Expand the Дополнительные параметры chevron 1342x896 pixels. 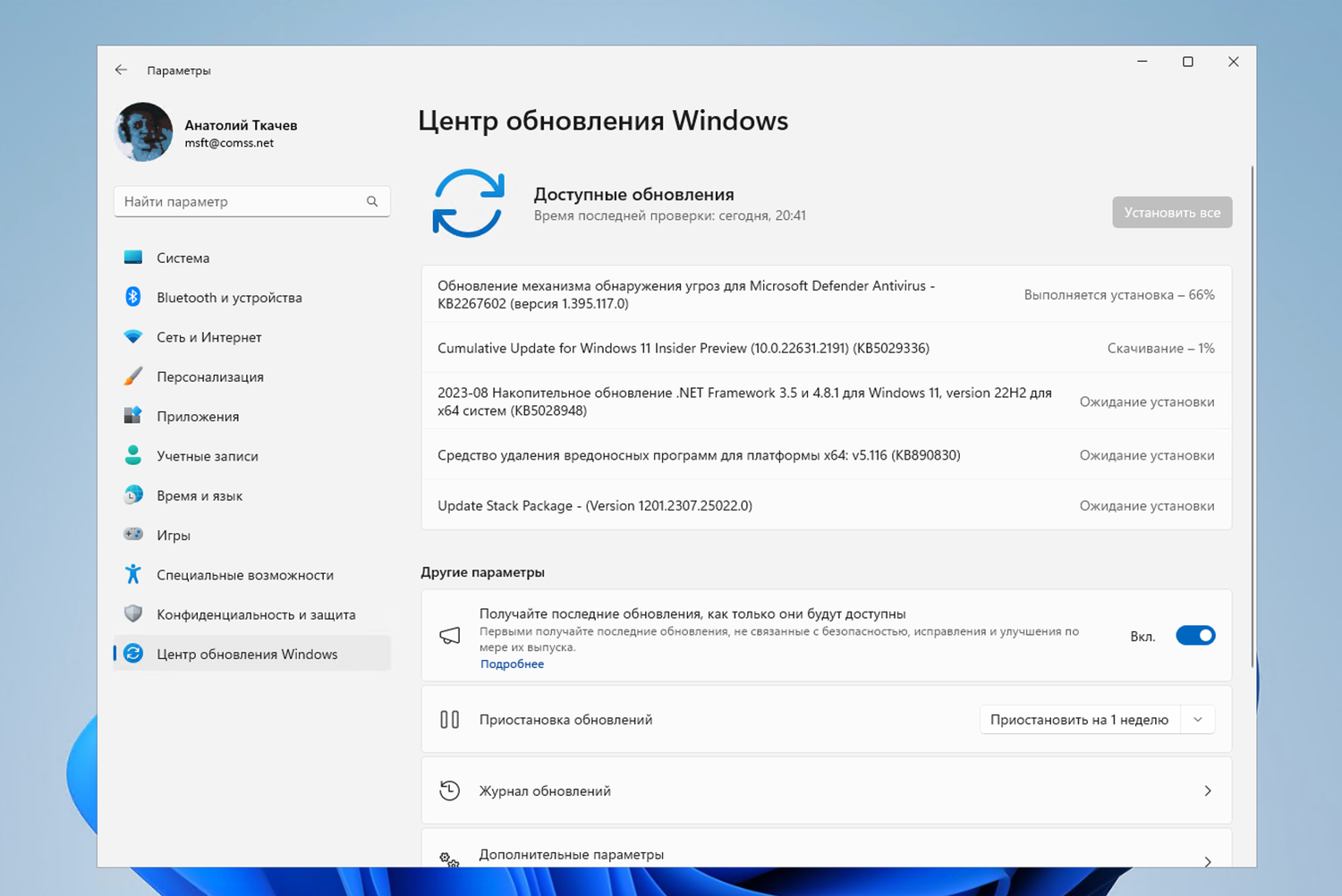1208,861
